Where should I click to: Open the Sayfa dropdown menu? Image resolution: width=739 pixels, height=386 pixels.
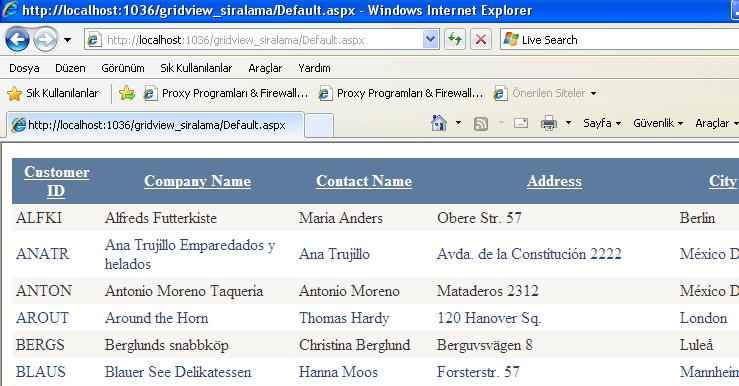tap(602, 123)
